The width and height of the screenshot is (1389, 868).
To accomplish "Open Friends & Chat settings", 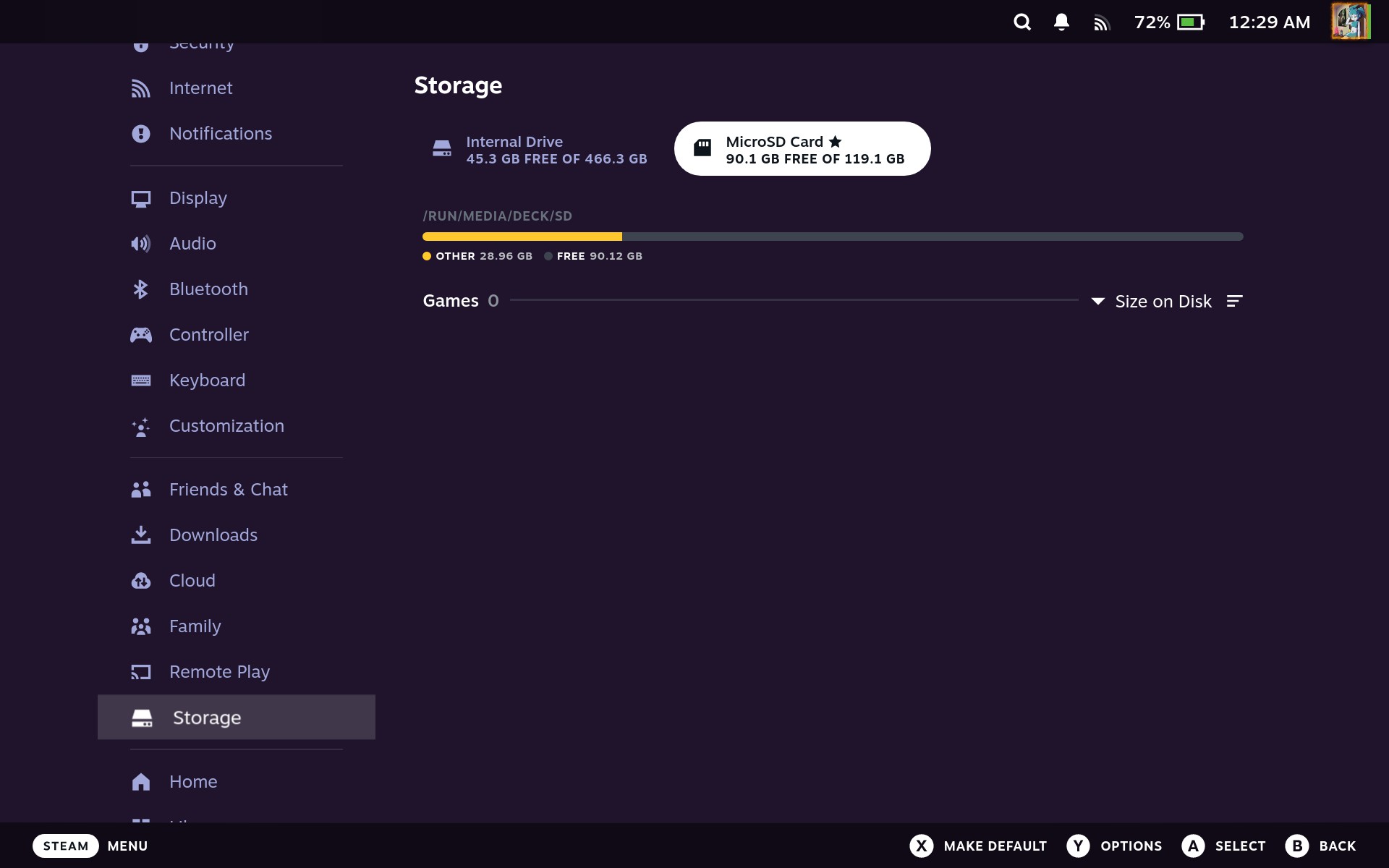I will click(x=237, y=490).
